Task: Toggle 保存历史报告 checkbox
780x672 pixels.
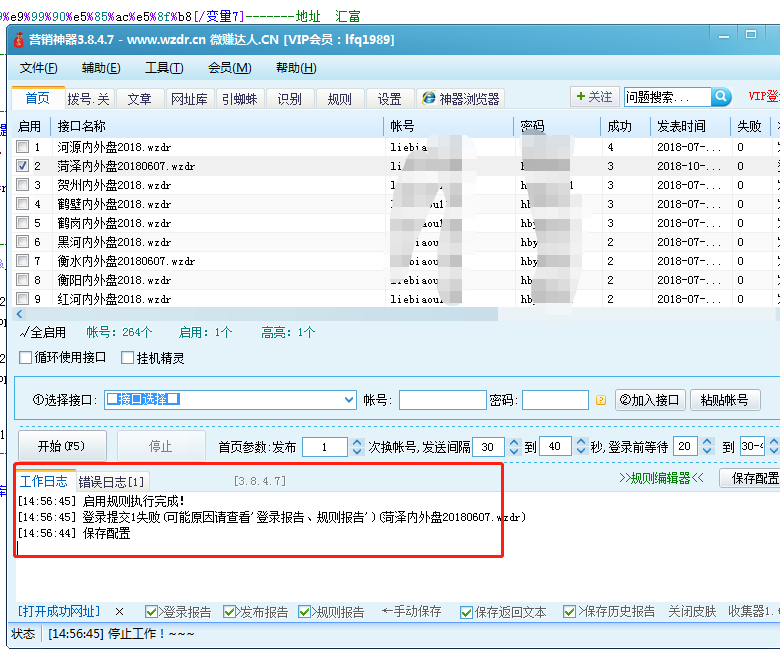Action: point(570,611)
